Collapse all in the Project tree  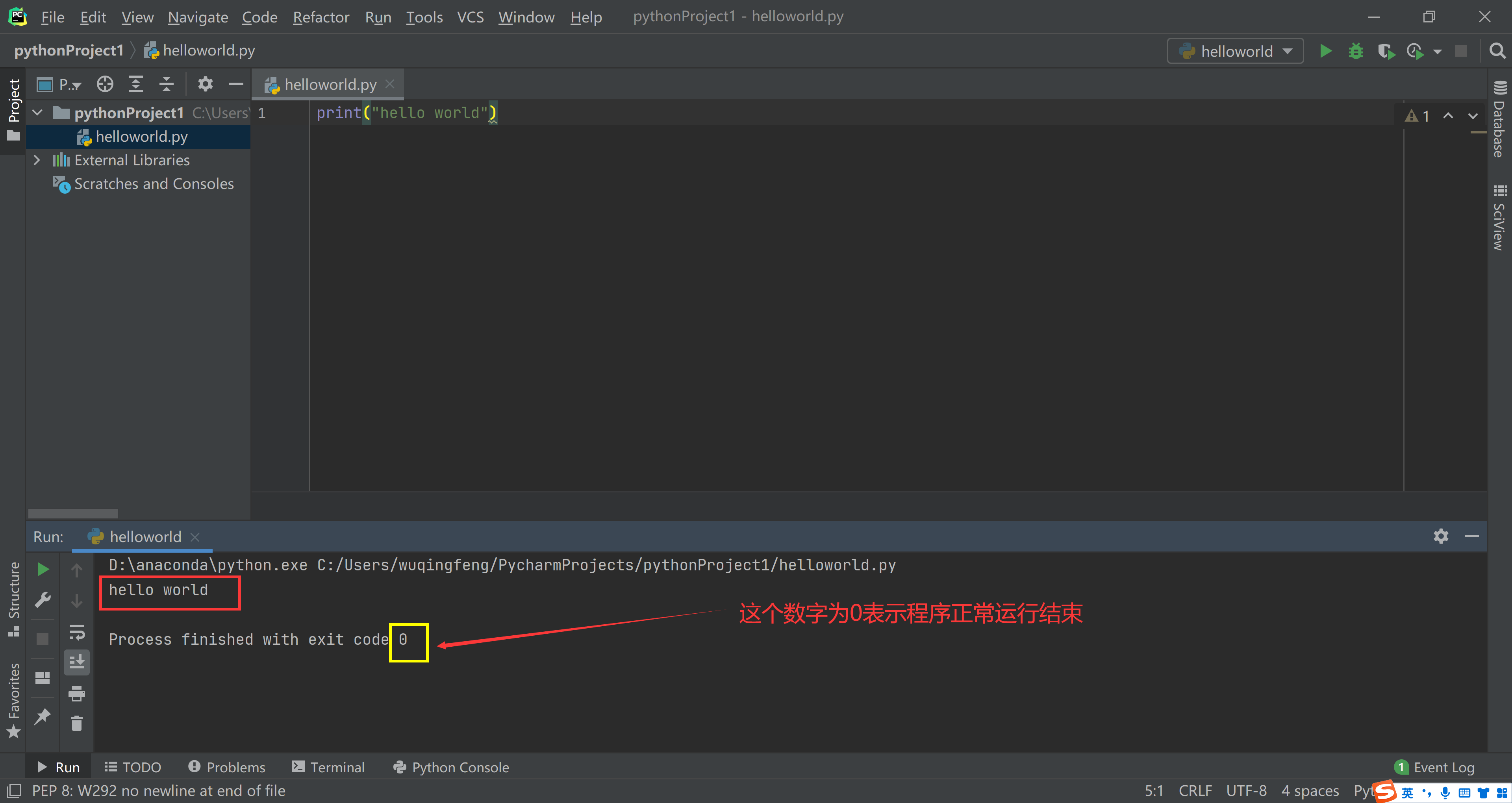pos(167,85)
